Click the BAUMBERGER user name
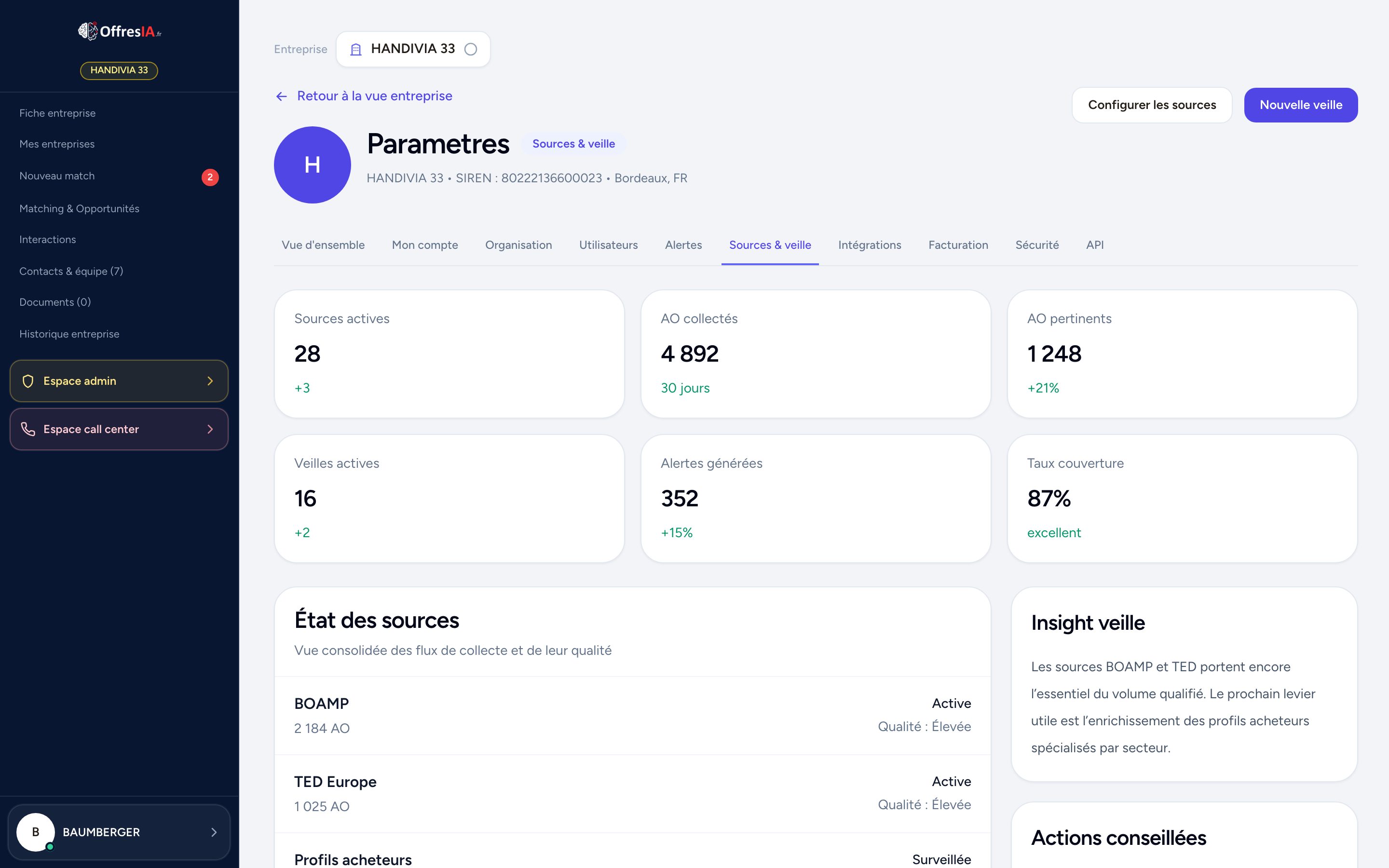Screen dimensions: 1389x868 pos(101,832)
